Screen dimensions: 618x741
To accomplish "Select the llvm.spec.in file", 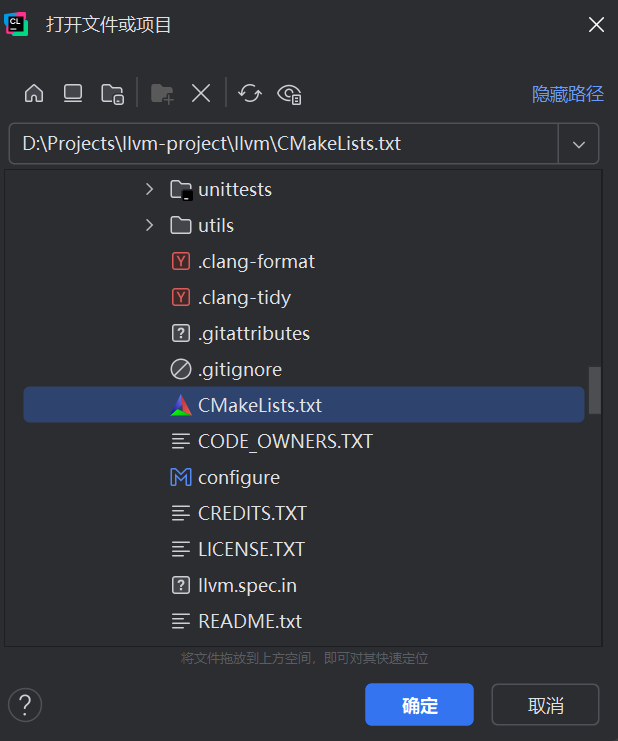I will [304, 585].
